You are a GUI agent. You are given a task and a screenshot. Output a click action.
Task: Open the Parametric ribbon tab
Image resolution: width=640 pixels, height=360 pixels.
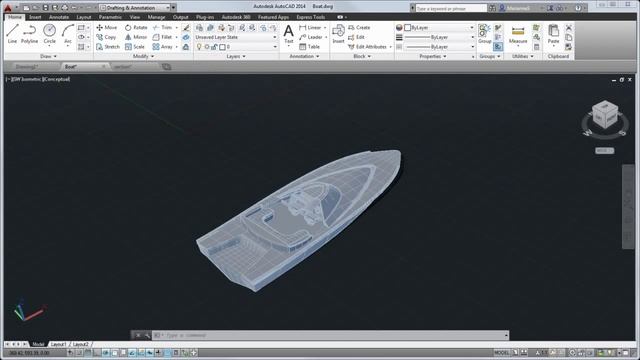tap(110, 17)
